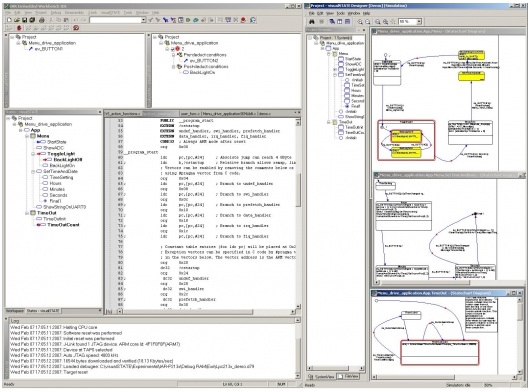Click the Find Next checkmark icon beside search box
This screenshot has height=391, width=530.
tap(150, 20)
